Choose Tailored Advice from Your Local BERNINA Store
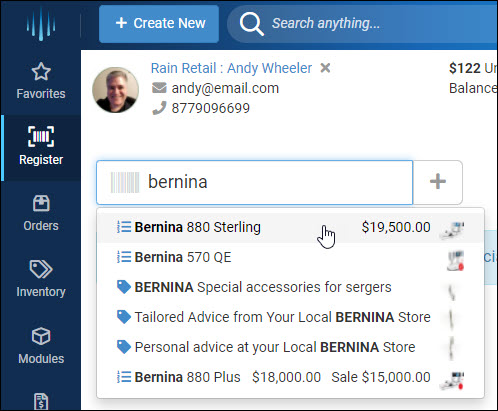Image resolution: width=498 pixels, height=411 pixels. pos(290,317)
